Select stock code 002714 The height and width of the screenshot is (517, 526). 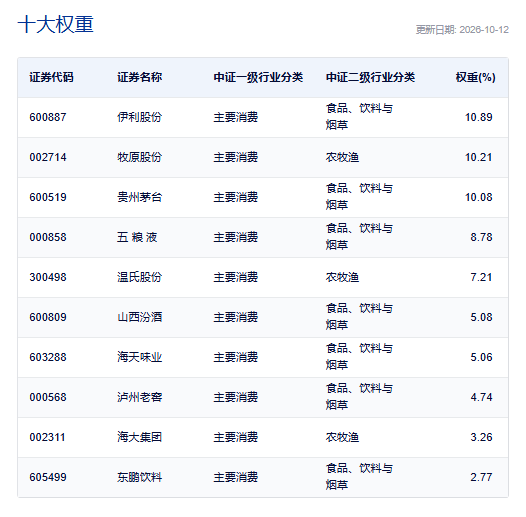[48, 157]
